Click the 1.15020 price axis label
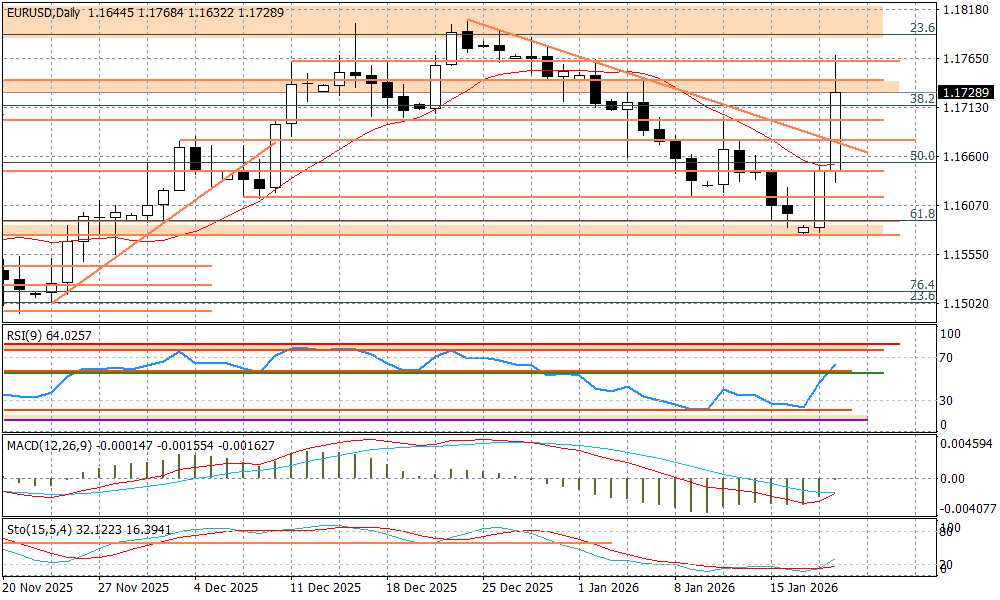The height and width of the screenshot is (600, 1000). pos(965,303)
